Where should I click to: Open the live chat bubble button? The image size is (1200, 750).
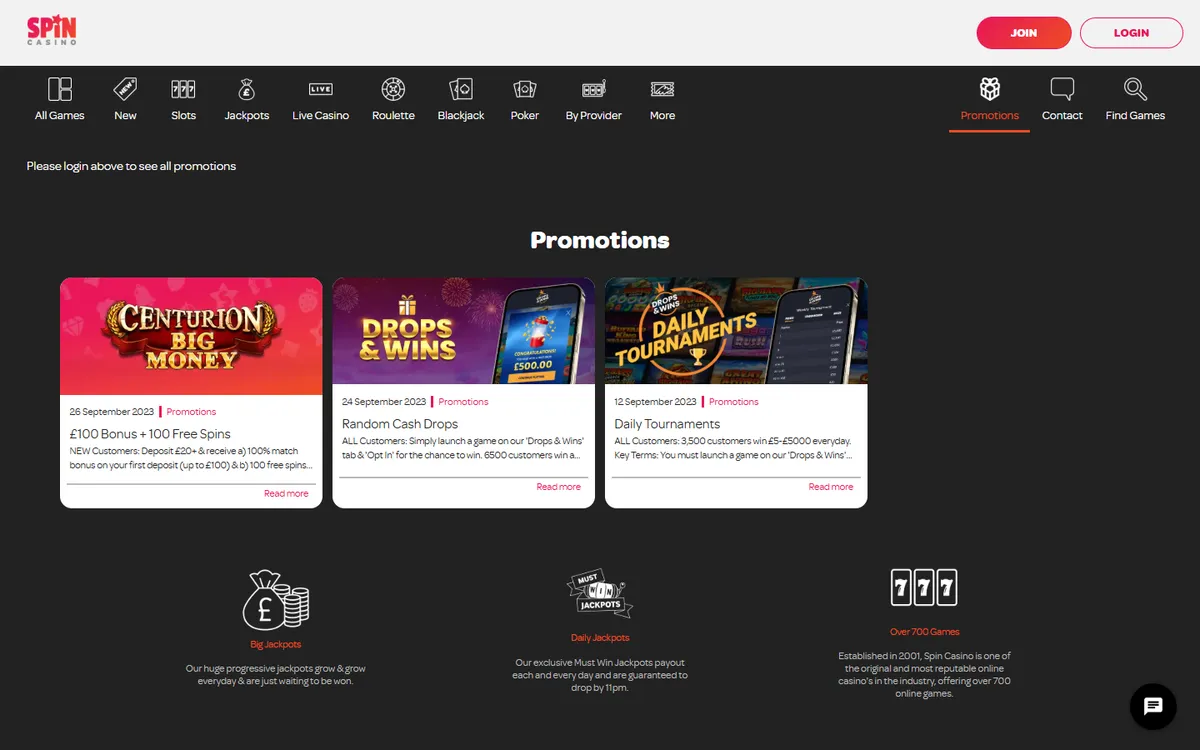(1153, 706)
